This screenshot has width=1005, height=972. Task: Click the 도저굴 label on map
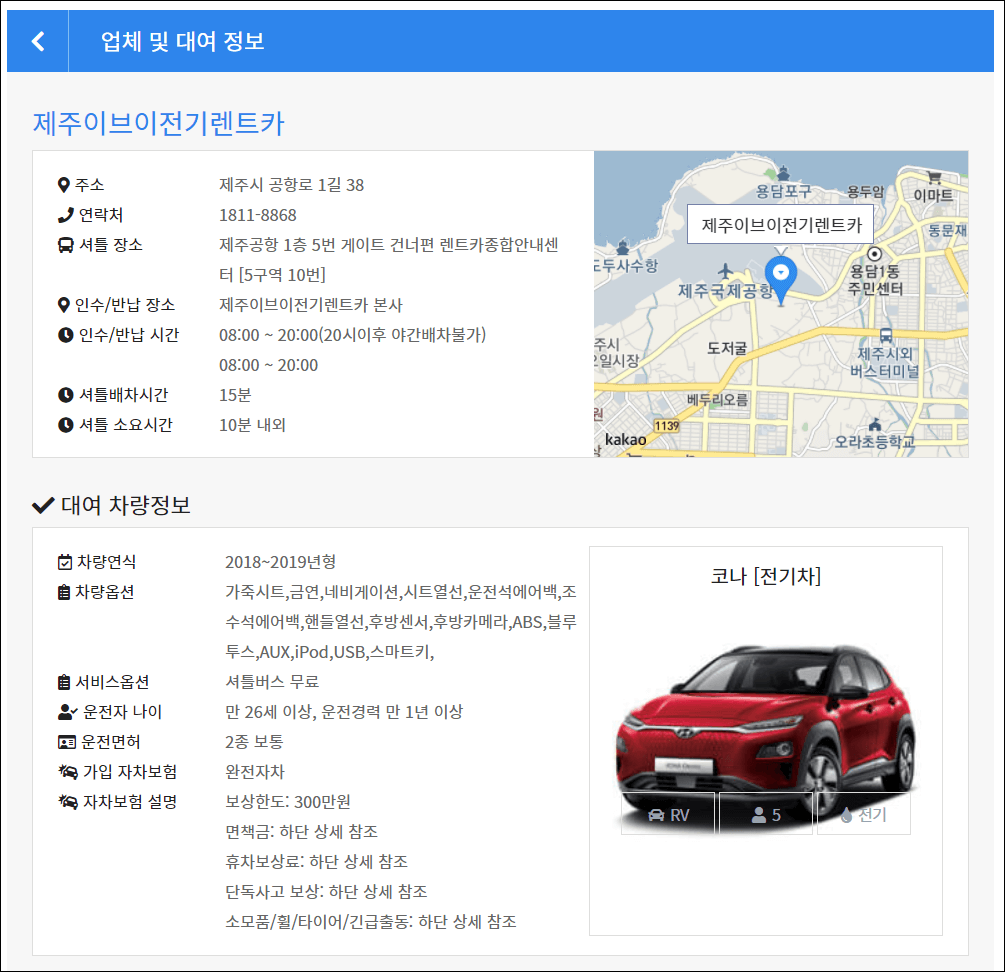tap(727, 348)
